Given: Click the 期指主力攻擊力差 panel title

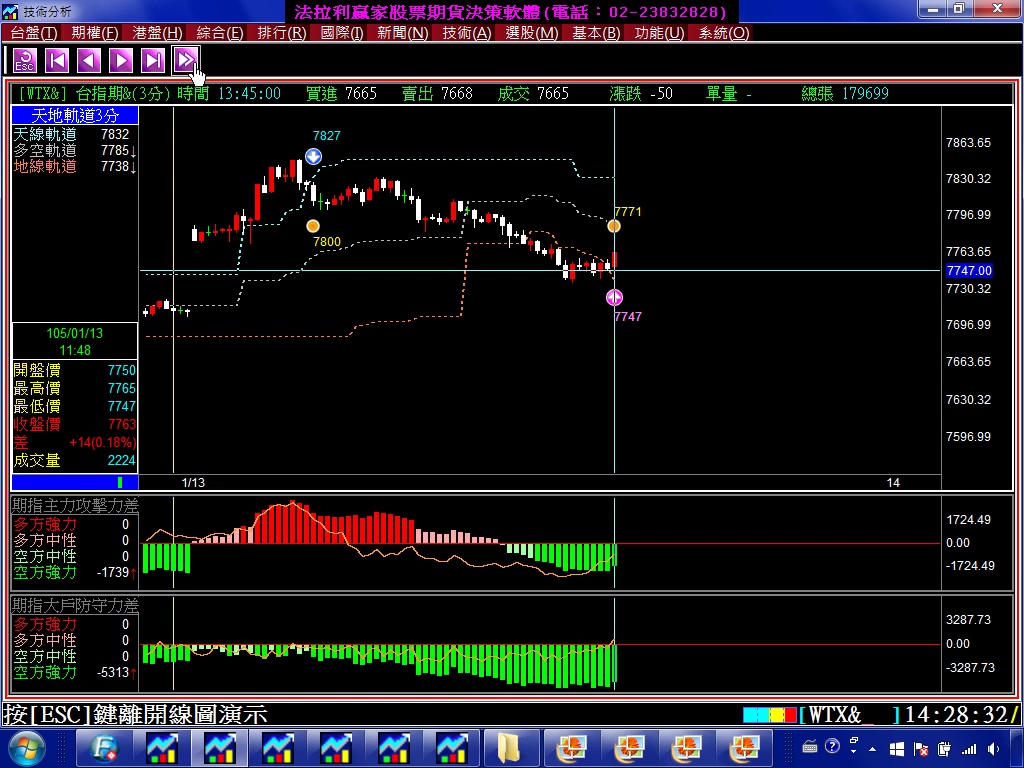Looking at the screenshot, I should coord(75,505).
